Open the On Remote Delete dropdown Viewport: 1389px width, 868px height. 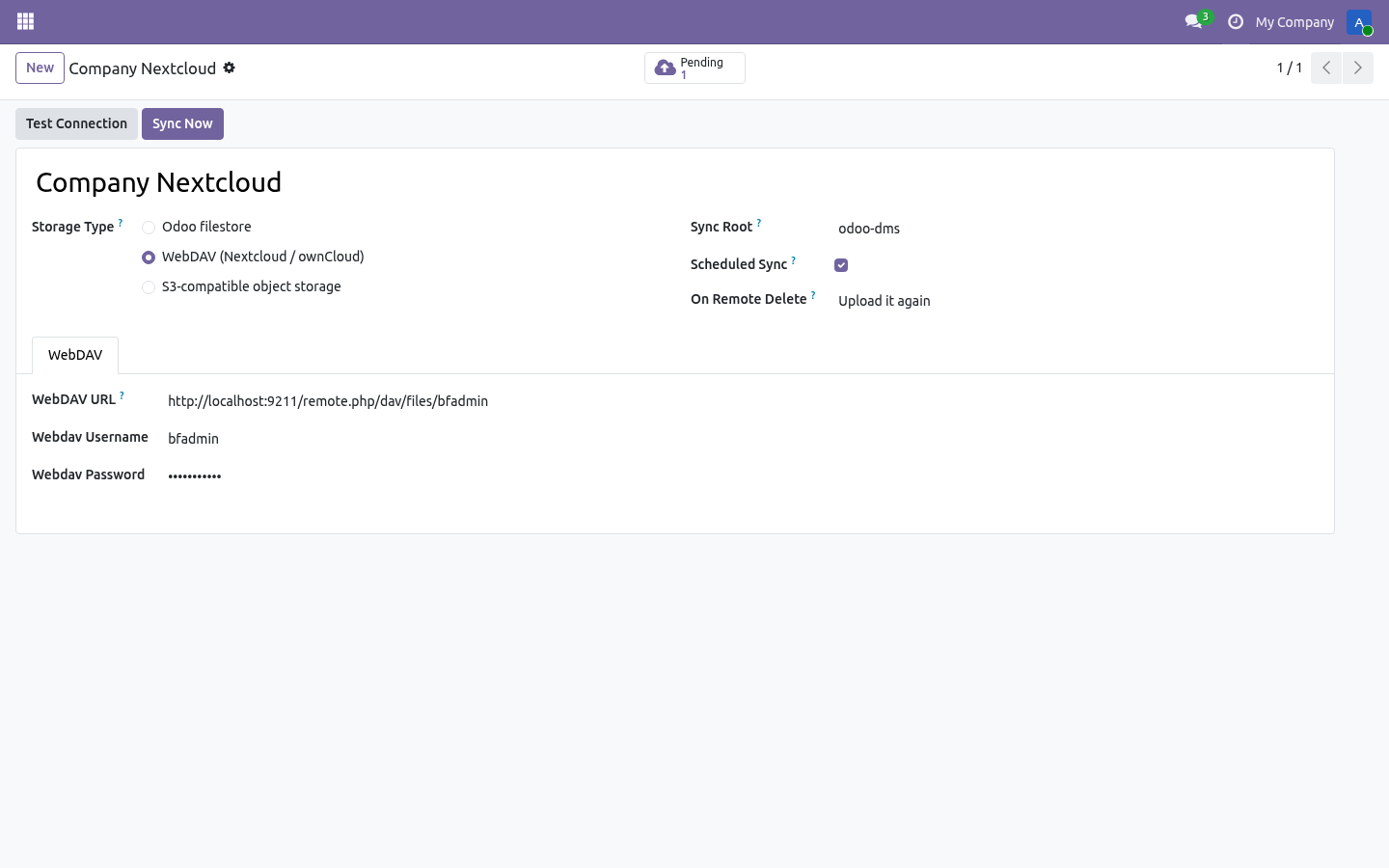click(x=1075, y=301)
